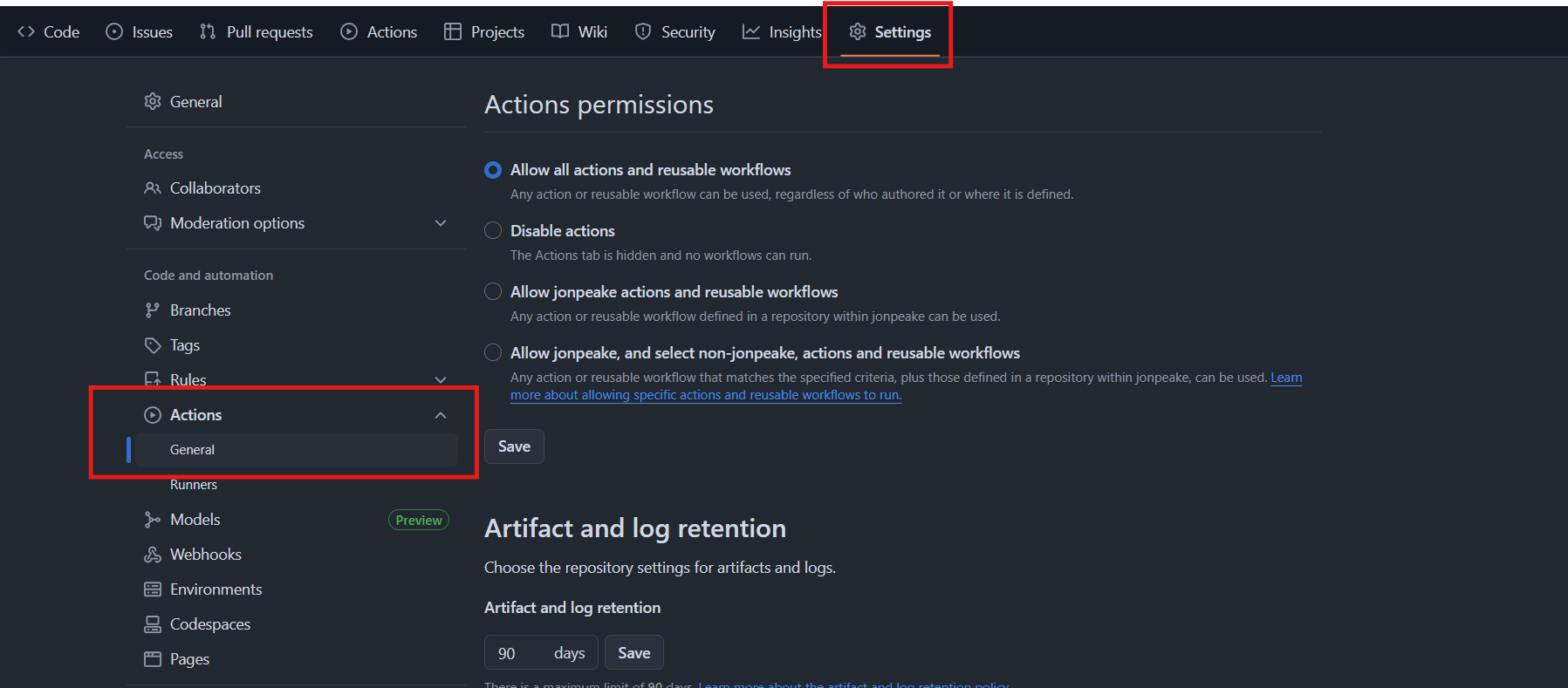Viewport: 1568px width, 688px height.
Task: Click the Collaborators people icon
Action: click(153, 188)
